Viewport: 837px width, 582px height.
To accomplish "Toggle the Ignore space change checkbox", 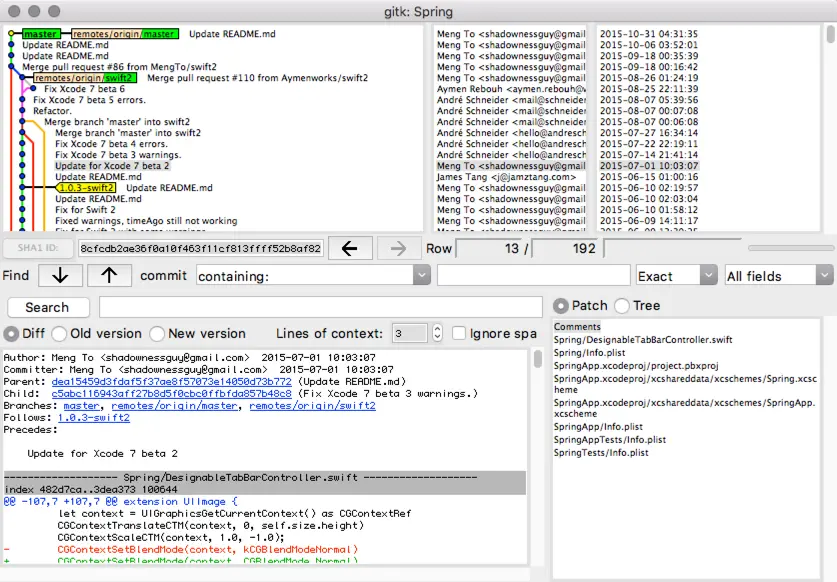I will point(459,333).
